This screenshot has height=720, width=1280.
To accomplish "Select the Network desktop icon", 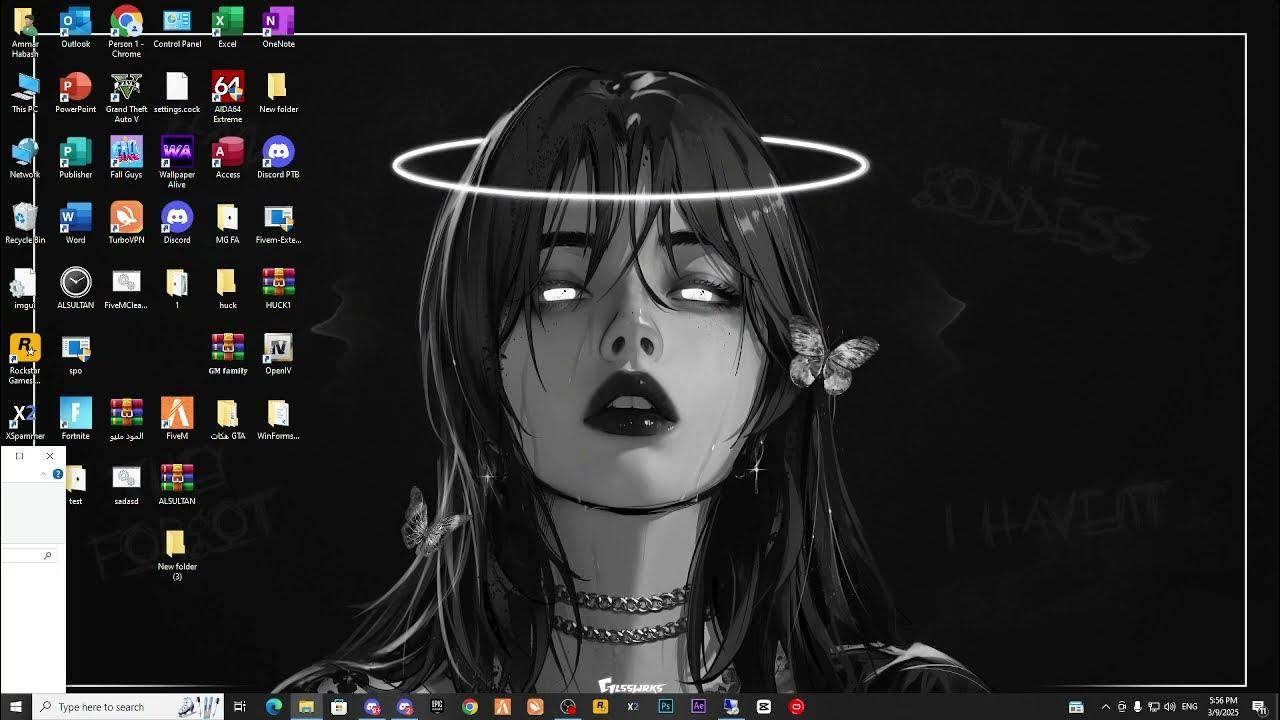I will [x=25, y=158].
